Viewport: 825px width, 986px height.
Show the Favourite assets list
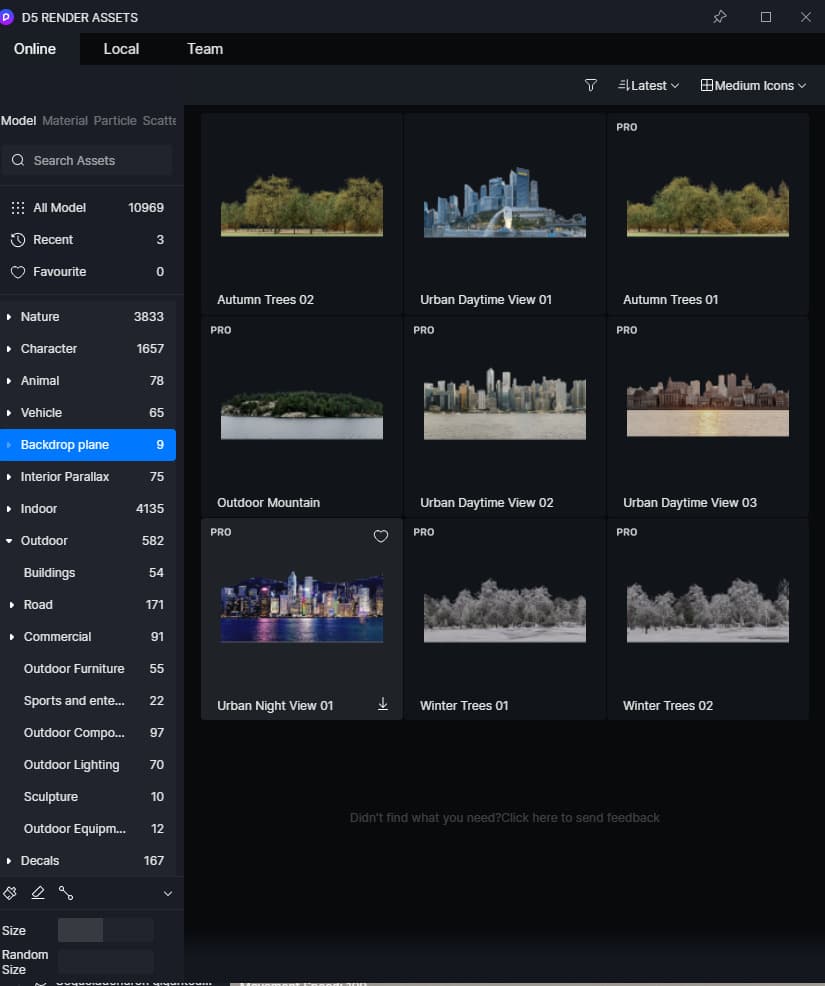(59, 272)
